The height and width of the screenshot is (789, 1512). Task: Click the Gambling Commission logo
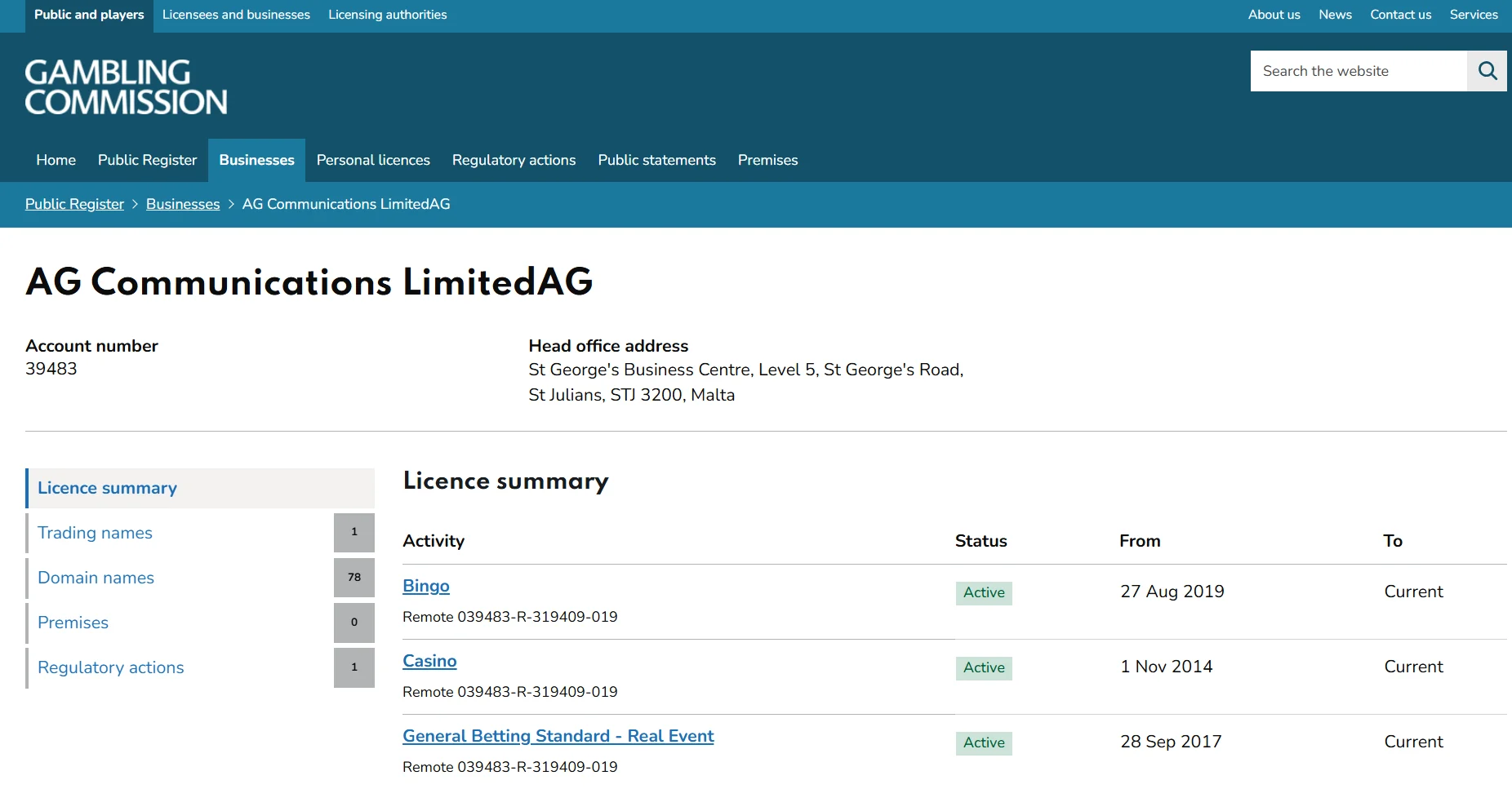[127, 86]
